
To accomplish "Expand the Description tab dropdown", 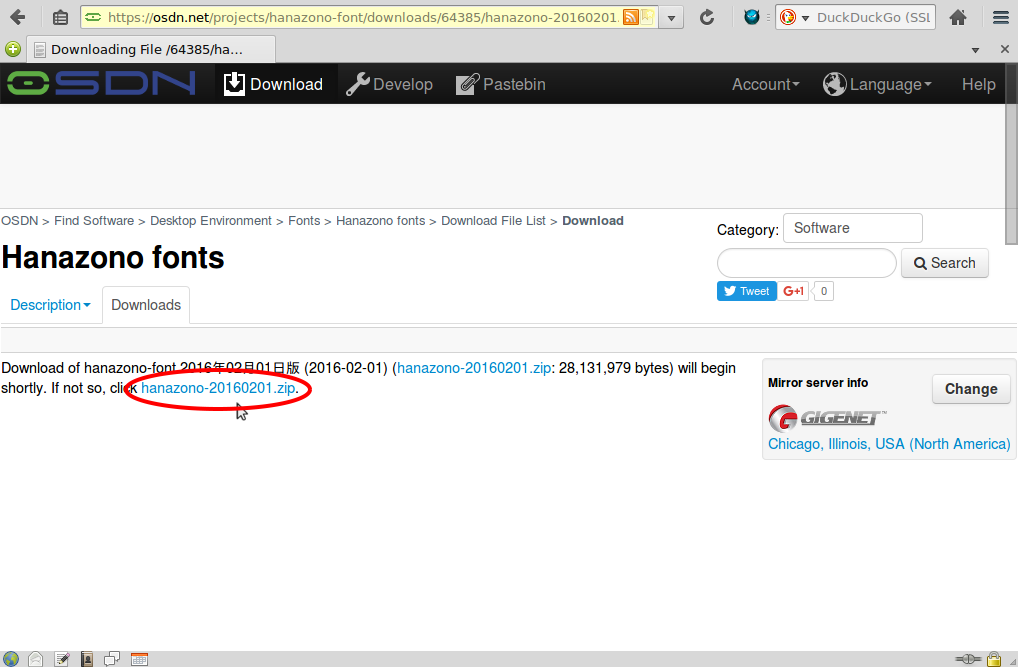I will pos(51,305).
